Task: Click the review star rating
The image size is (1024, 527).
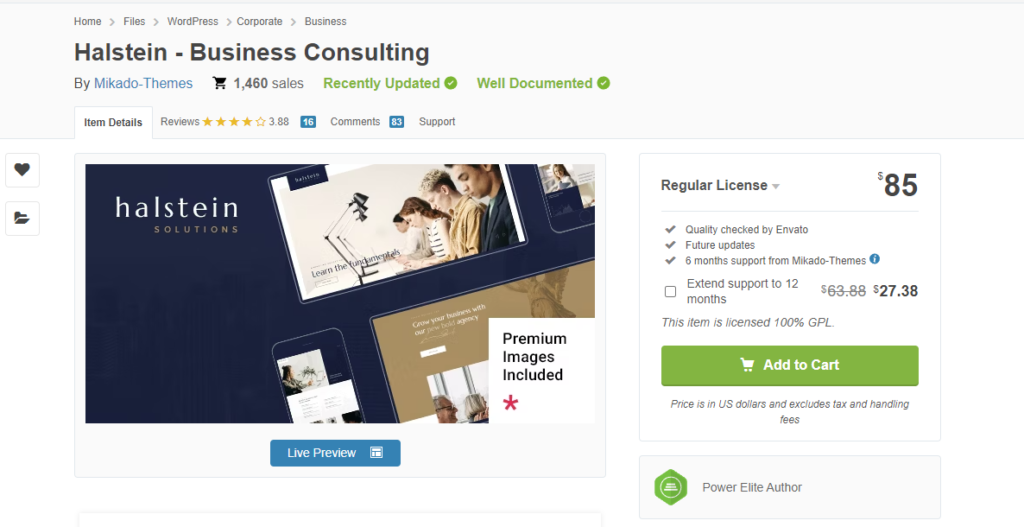Action: click(234, 121)
